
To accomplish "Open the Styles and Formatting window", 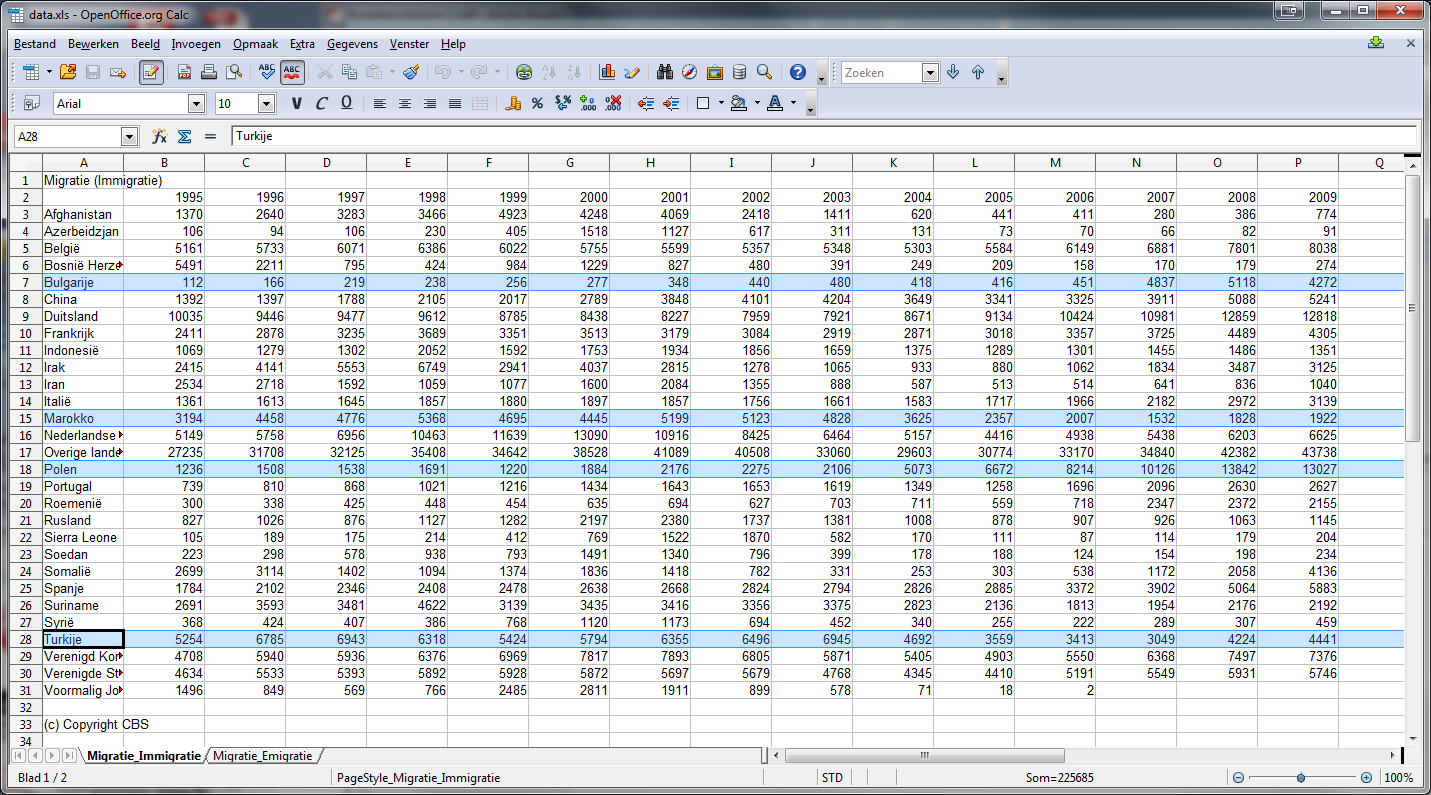I will 31,103.
